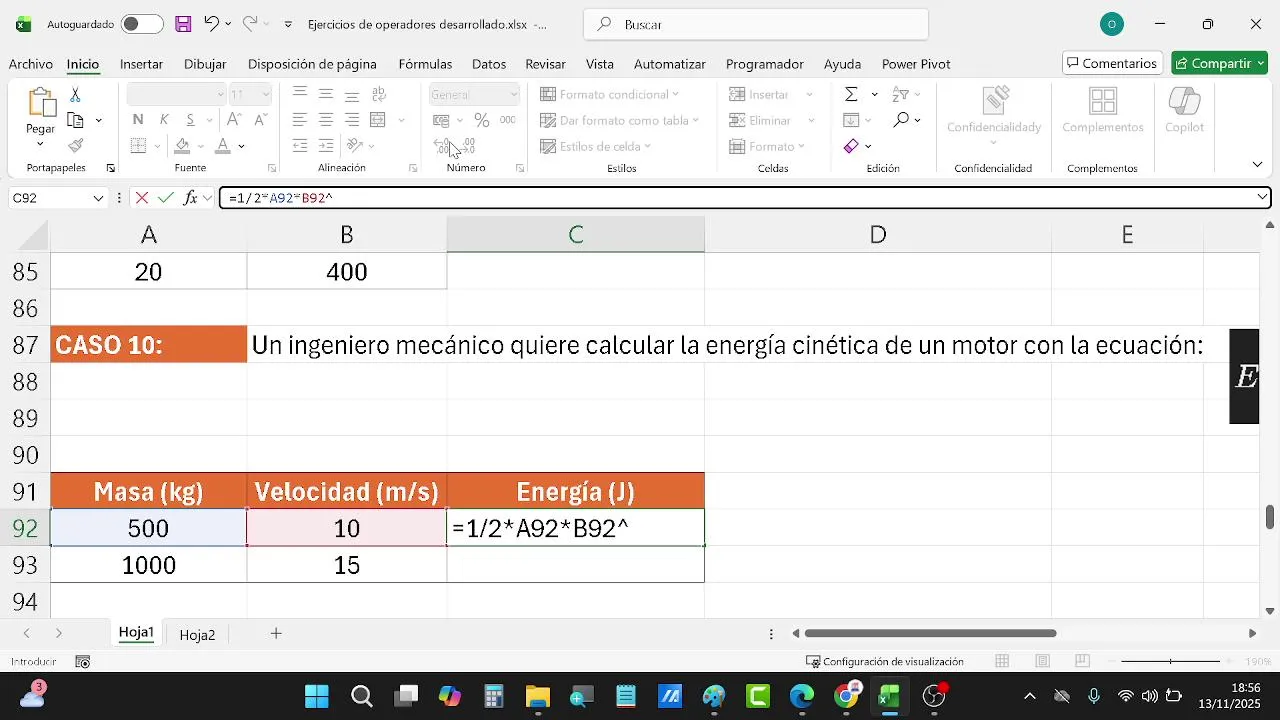Switch to the Vista tab

pos(600,64)
